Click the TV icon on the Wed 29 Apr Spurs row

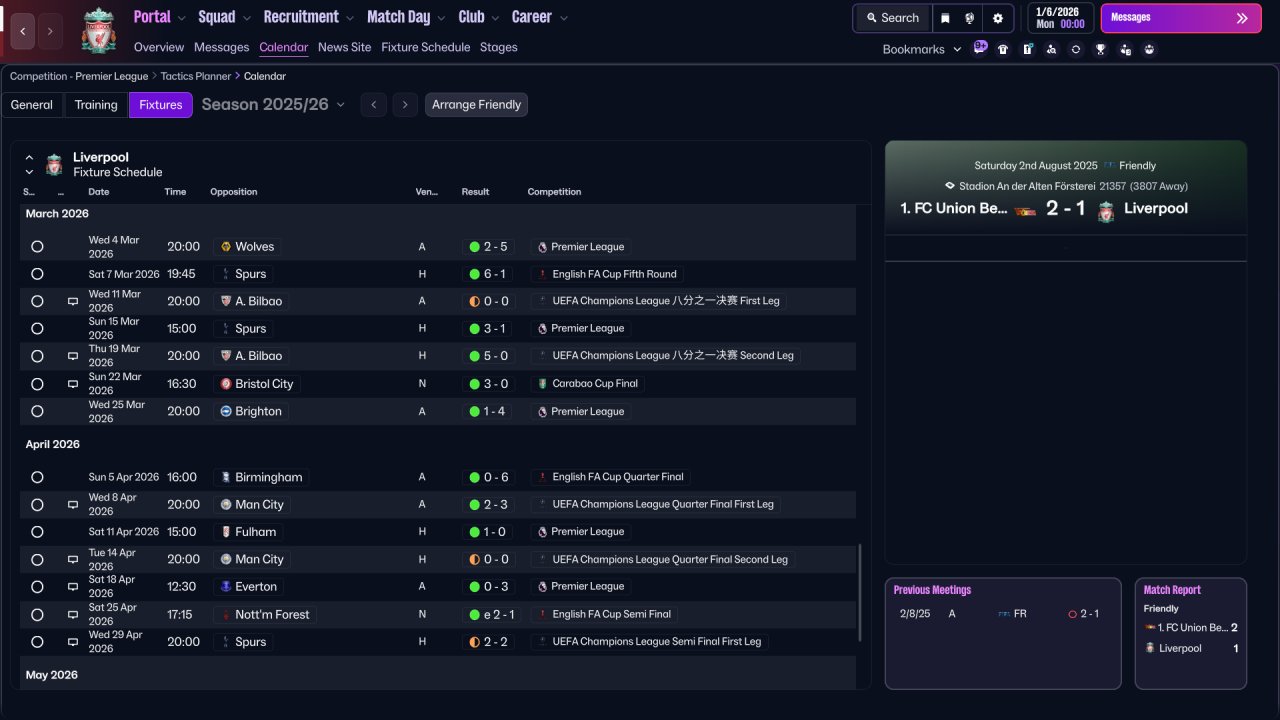[73, 642]
